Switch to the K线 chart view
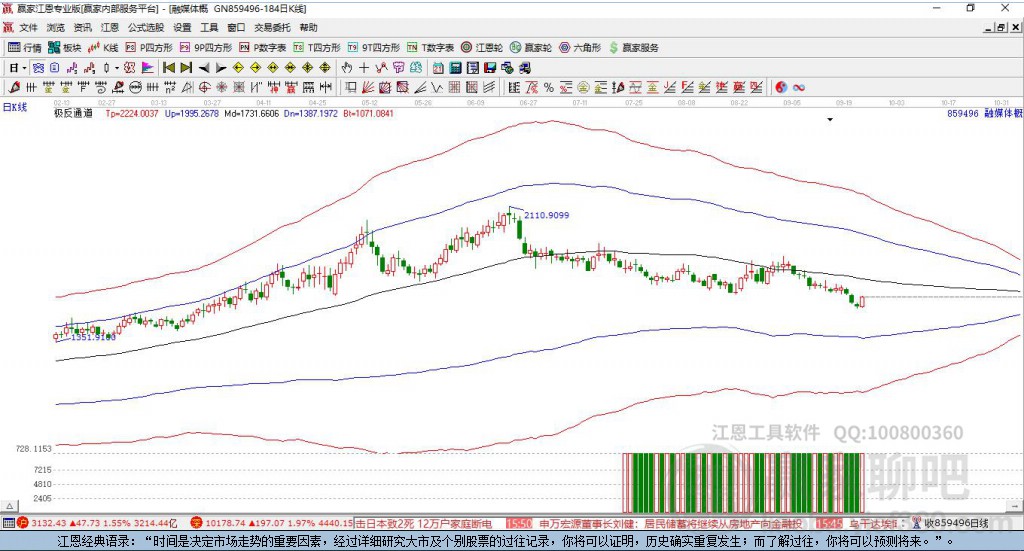This screenshot has height=551, width=1024. [x=103, y=48]
